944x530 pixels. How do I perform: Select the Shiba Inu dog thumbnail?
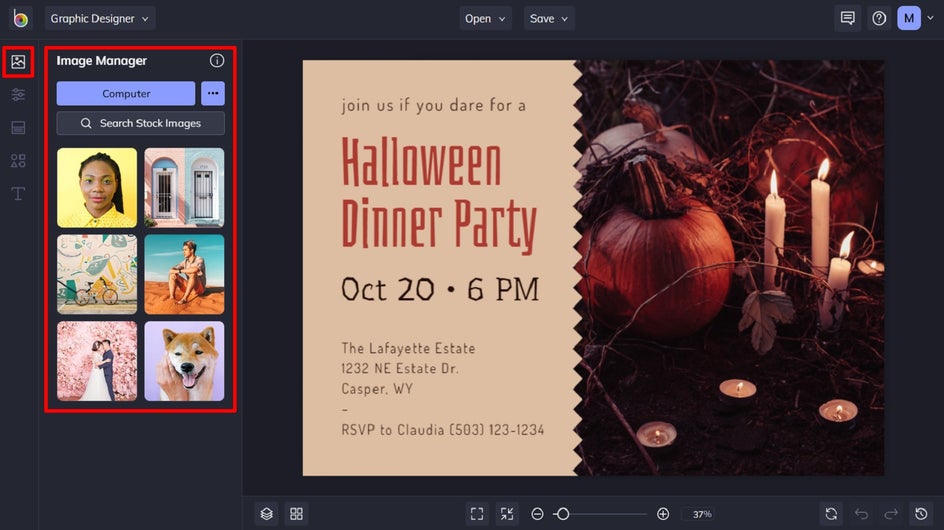[184, 361]
